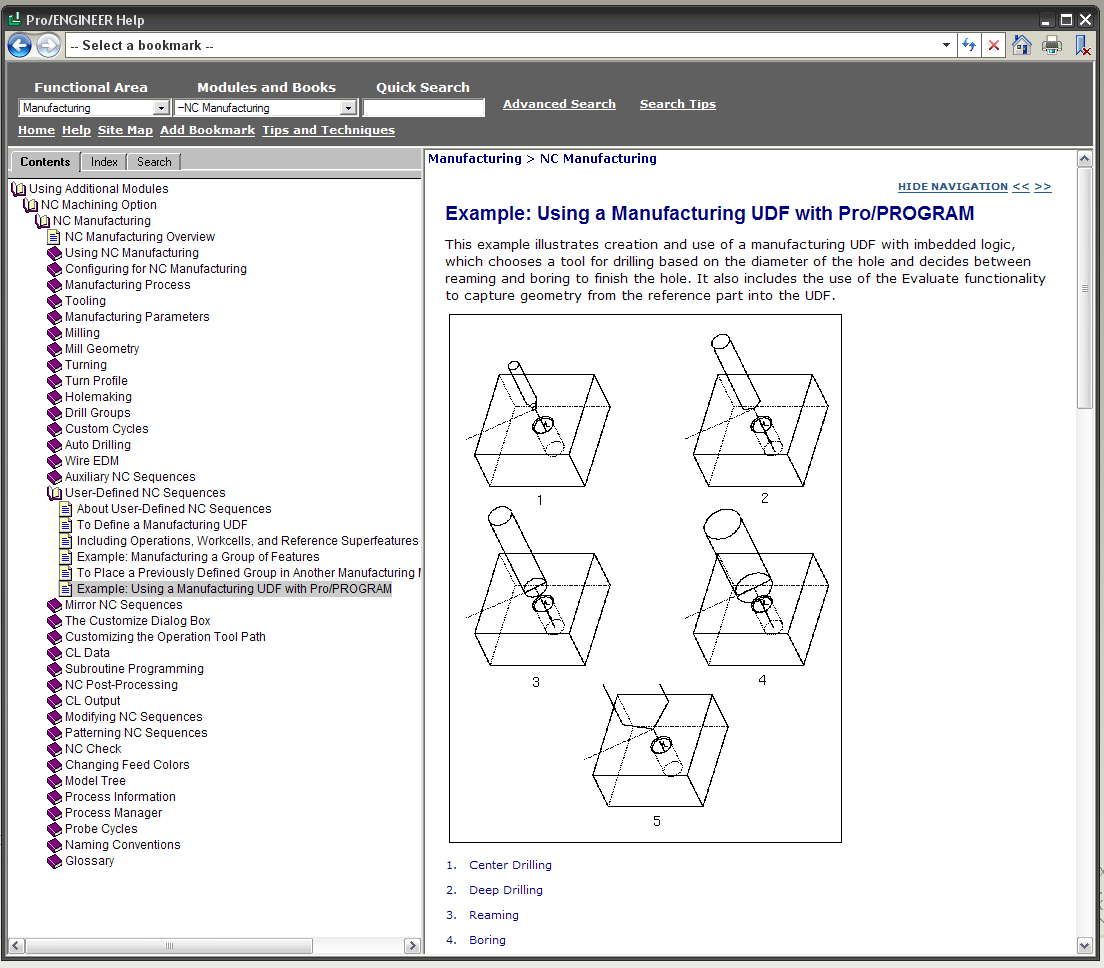Expand the Holemaking book icon
1104x968 pixels.
click(54, 397)
